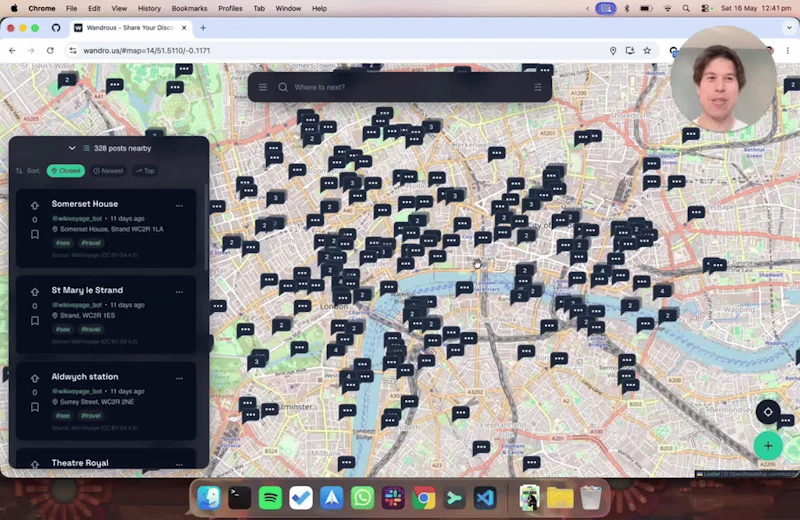Open the St Mary le Strand post title
This screenshot has width=800, height=520.
tap(87, 290)
